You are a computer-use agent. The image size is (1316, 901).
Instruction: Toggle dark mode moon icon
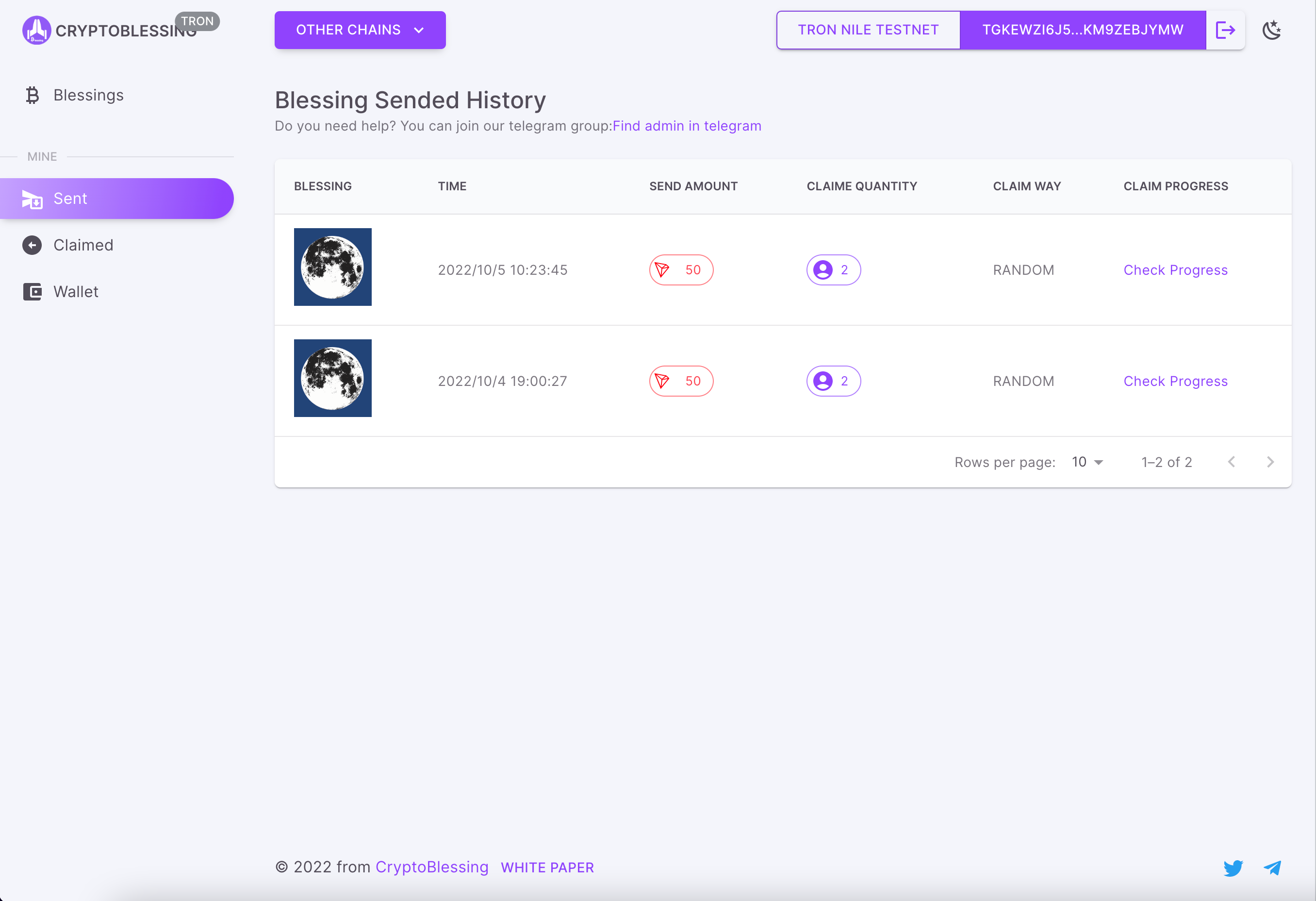coord(1272,30)
